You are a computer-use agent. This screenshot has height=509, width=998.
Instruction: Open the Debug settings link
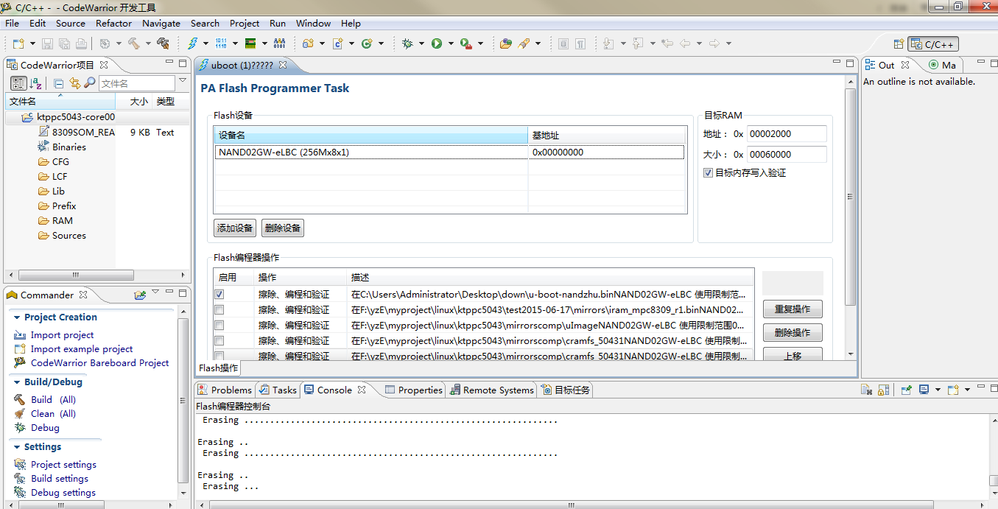[63, 493]
